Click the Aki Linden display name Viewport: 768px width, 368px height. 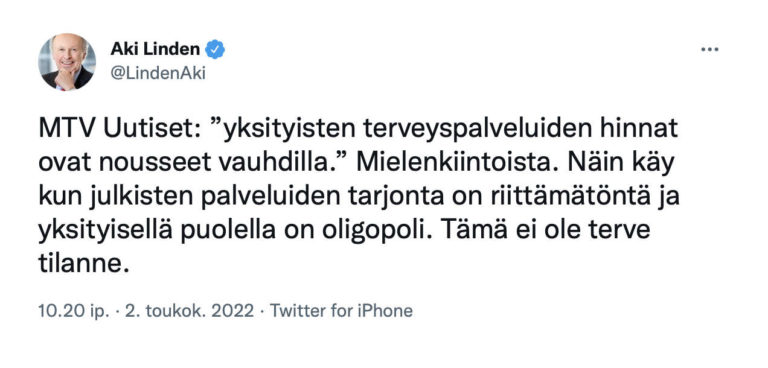point(155,49)
